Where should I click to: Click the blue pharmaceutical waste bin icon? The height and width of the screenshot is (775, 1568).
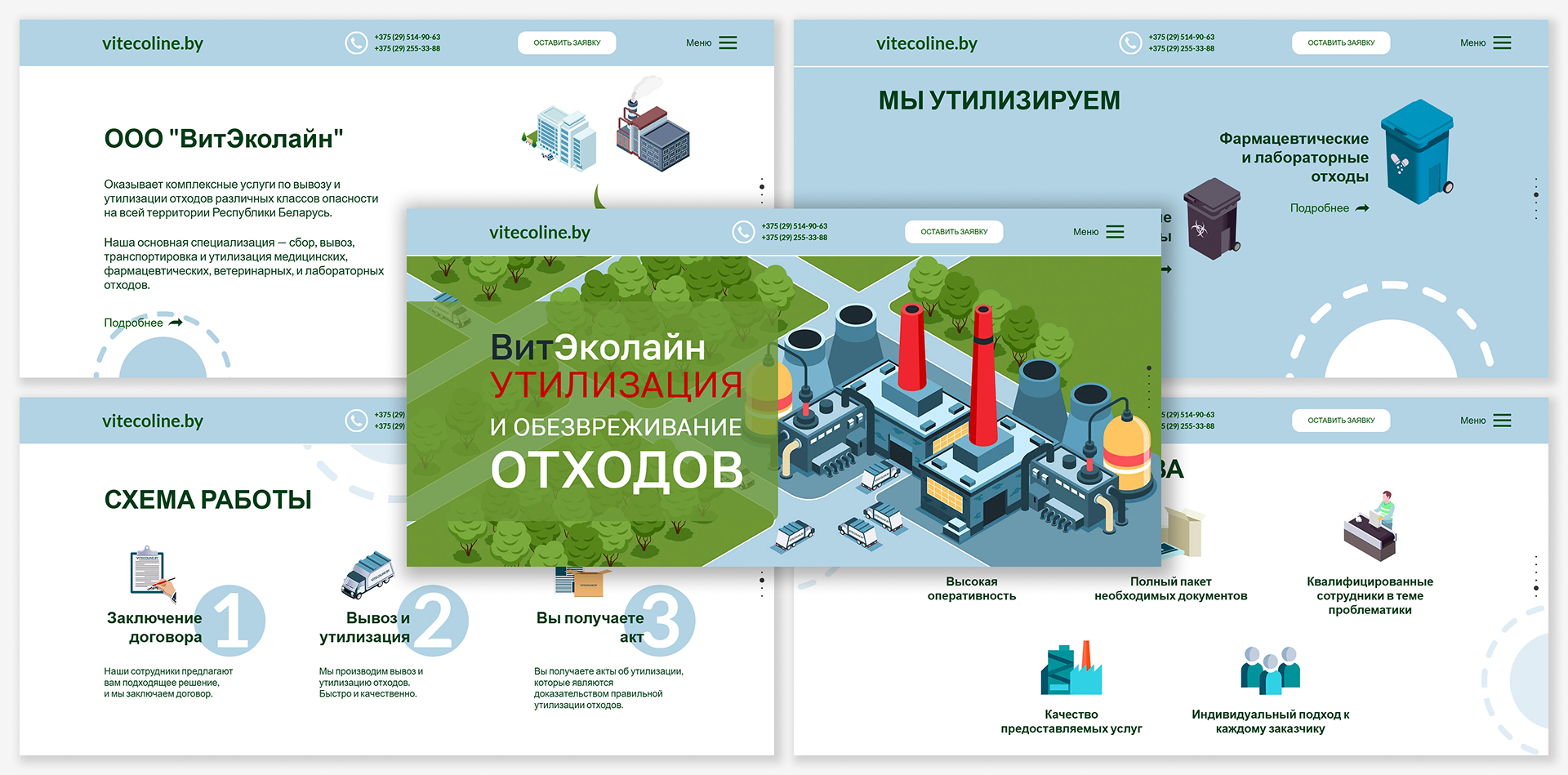pos(1417,152)
